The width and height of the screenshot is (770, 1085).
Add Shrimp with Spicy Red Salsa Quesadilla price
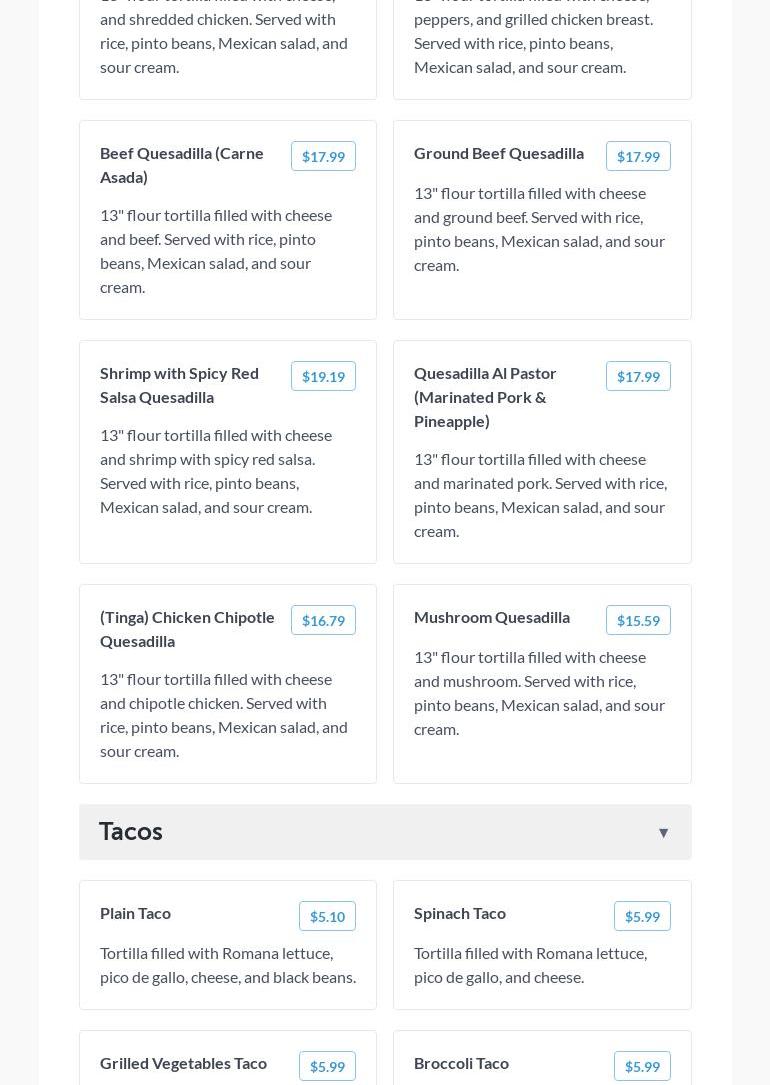323,376
